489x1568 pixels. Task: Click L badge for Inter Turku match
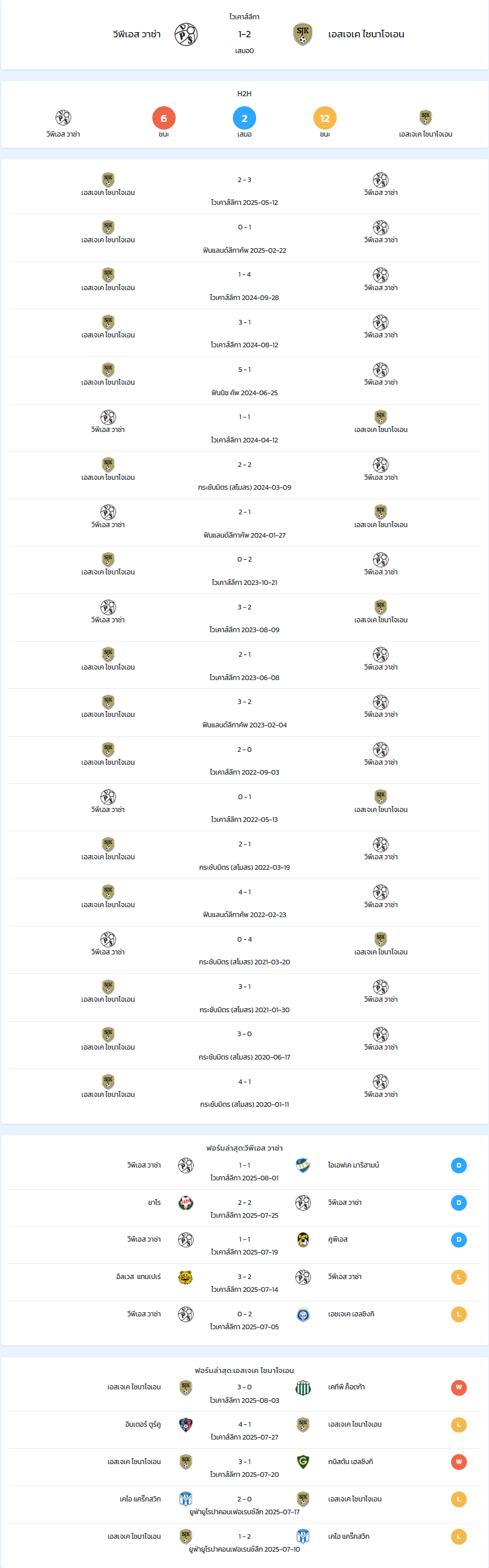[459, 1424]
